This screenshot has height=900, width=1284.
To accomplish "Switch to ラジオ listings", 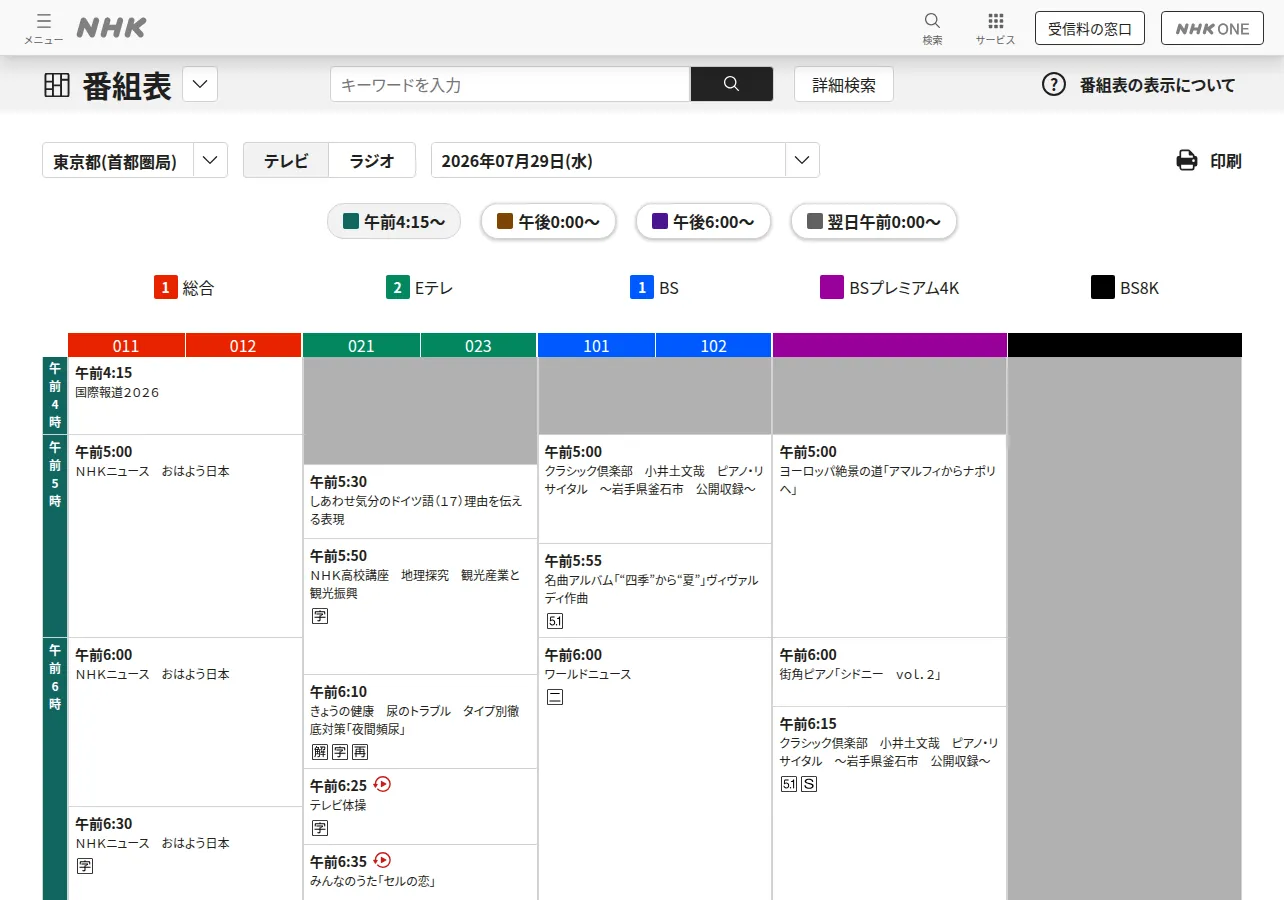I will pyautogui.click(x=372, y=160).
